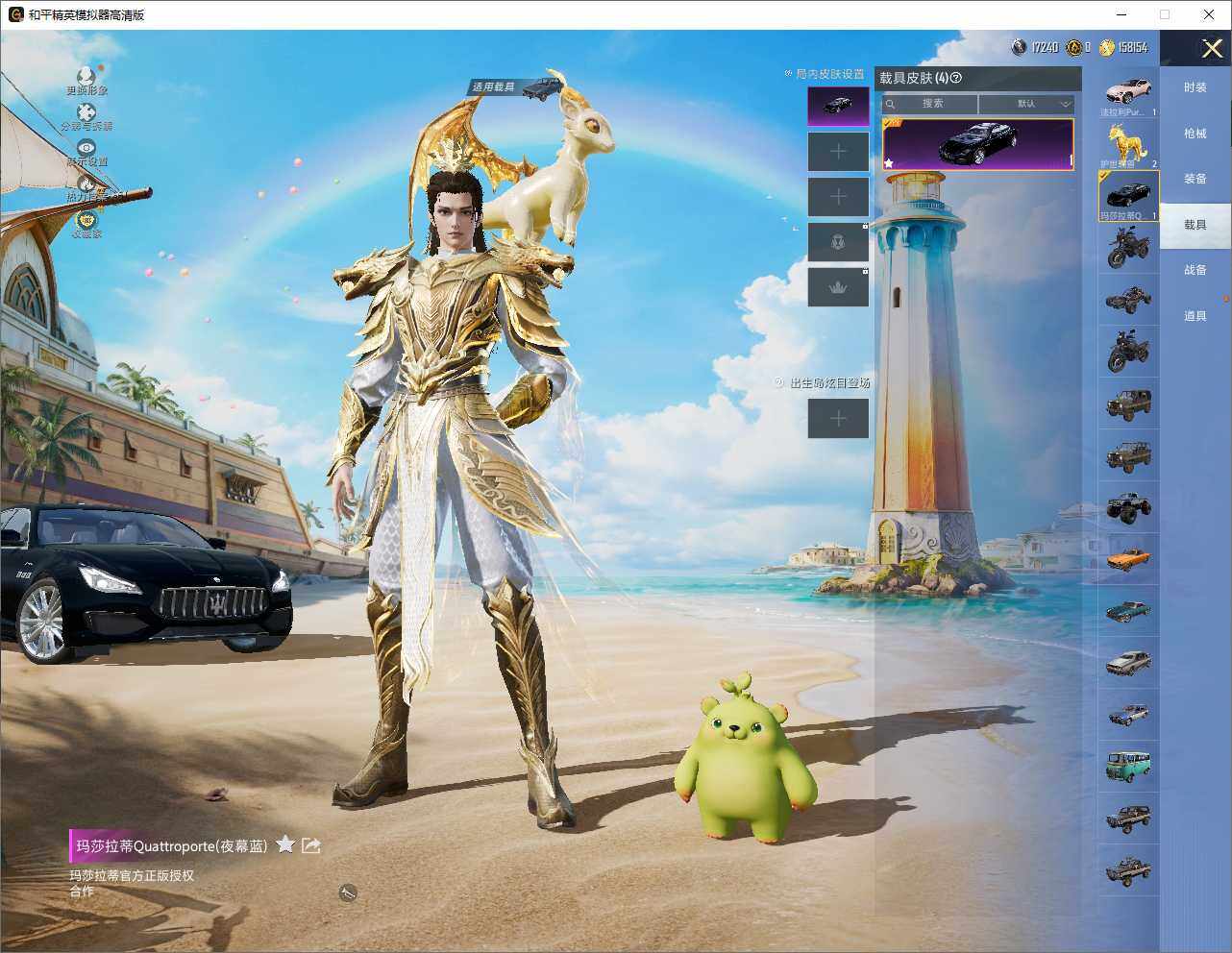Open the locked badge skin slot
Image resolution: width=1232 pixels, height=953 pixels.
coord(838,242)
